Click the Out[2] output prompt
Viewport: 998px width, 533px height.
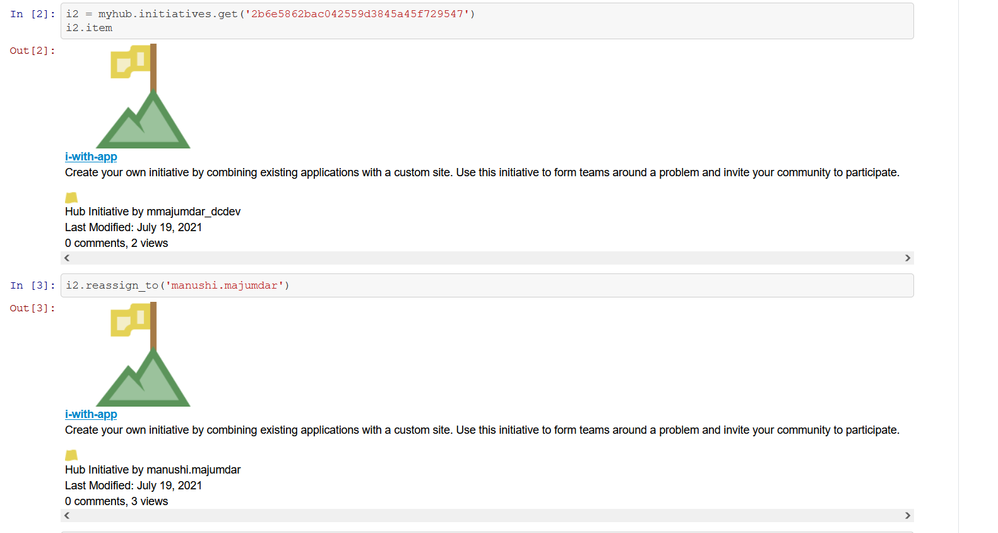click(32, 50)
